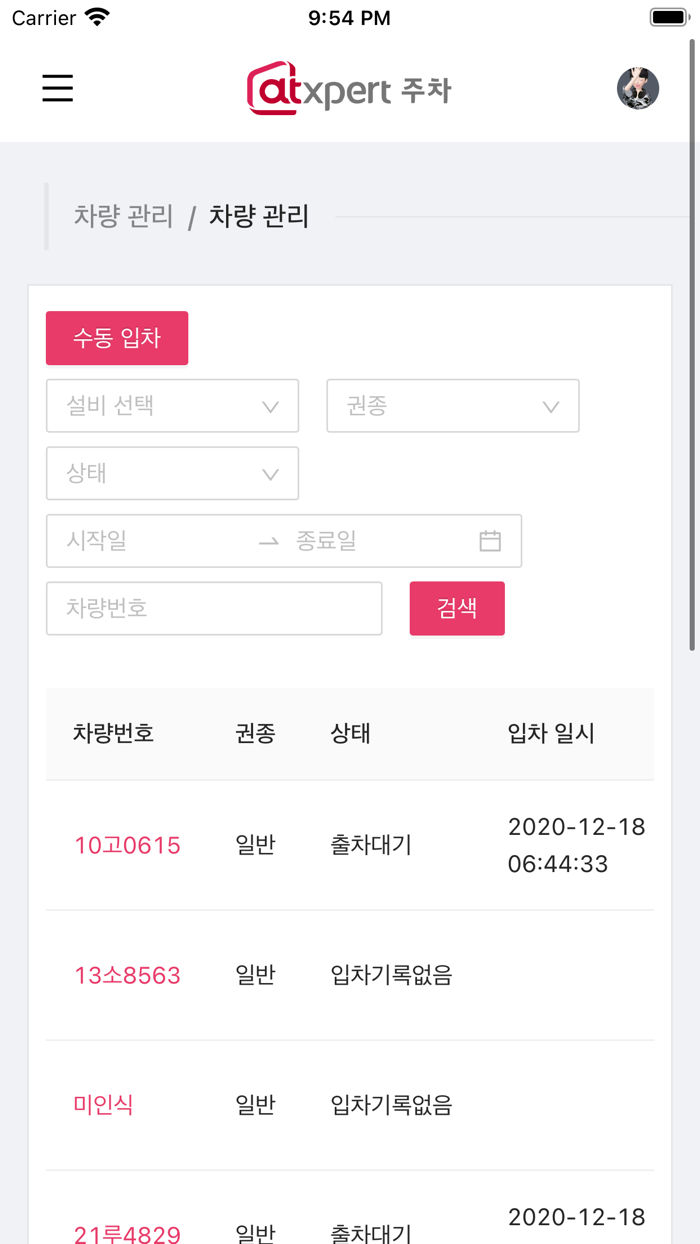Click the atxpert 주차 logo
700x1244 pixels.
[348, 88]
